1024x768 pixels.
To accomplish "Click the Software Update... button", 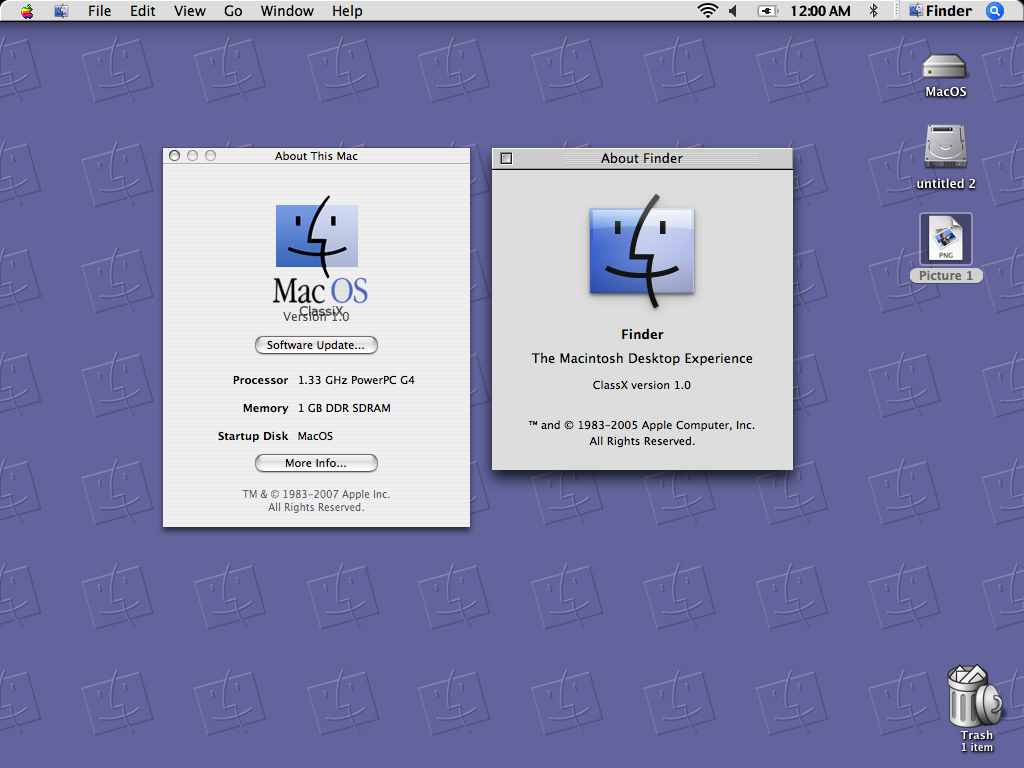I will [316, 345].
